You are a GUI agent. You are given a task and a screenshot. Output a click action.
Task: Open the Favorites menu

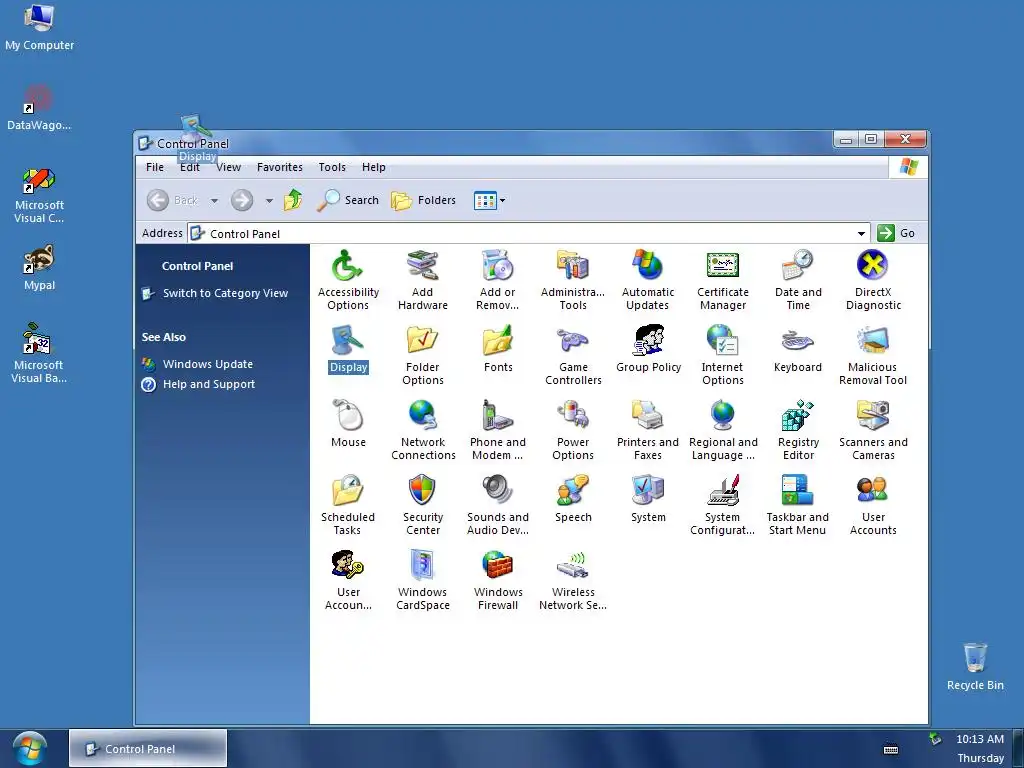[280, 167]
